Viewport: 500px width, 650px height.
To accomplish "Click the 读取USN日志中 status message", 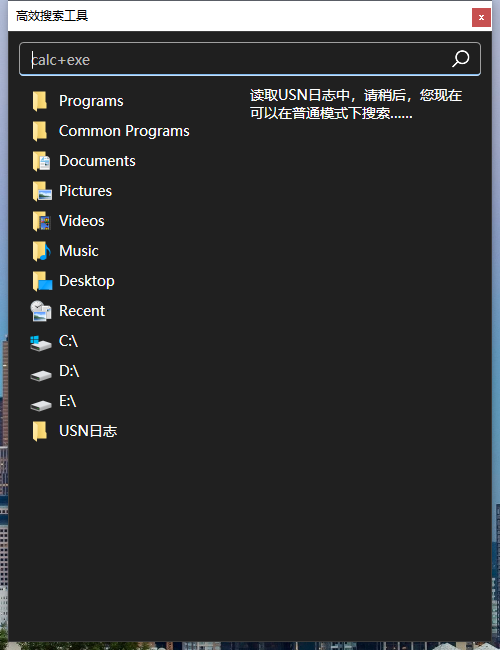I will coord(356,104).
